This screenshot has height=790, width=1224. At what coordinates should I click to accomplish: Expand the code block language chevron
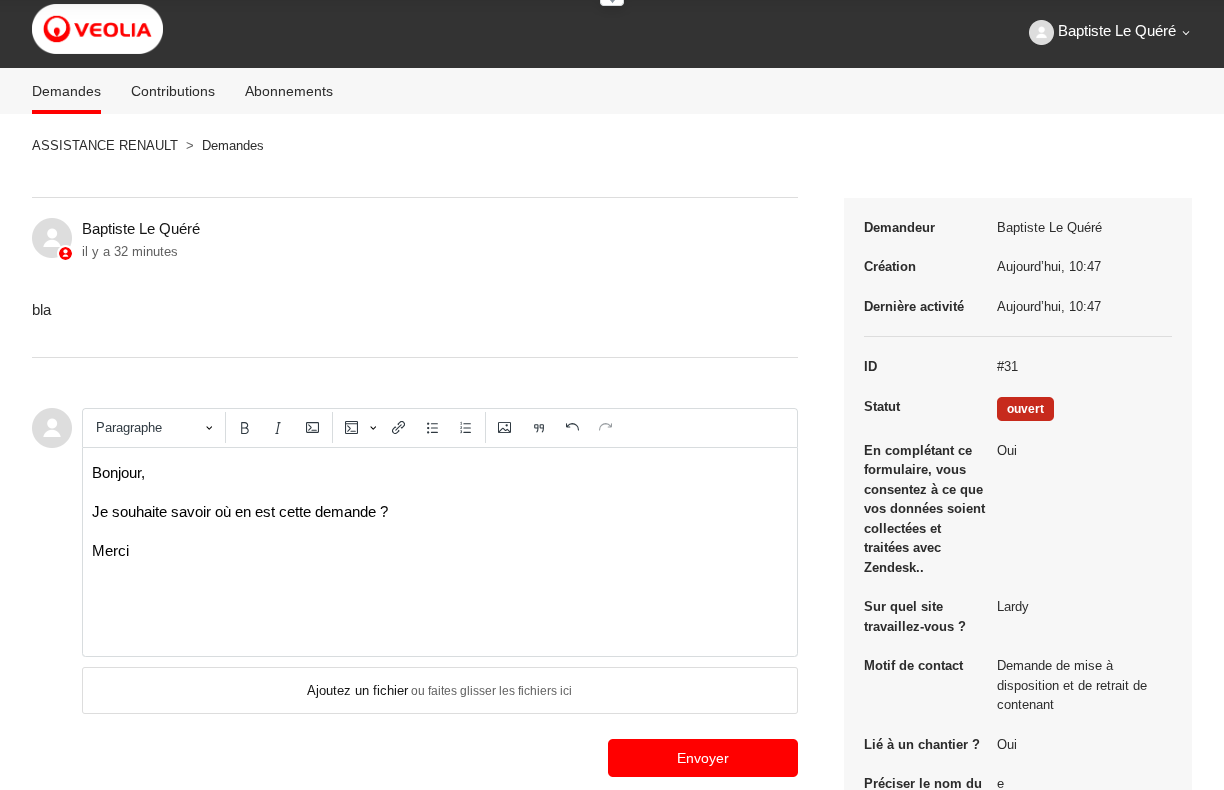pos(373,428)
